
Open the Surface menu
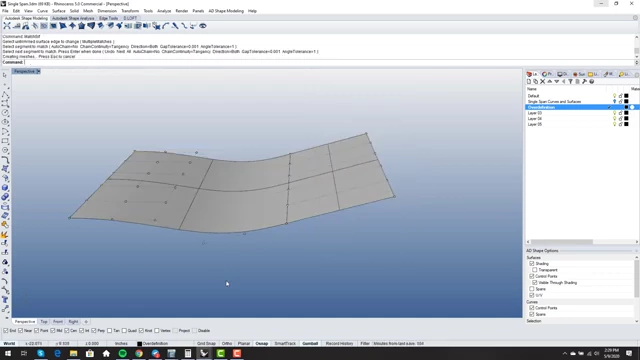click(x=58, y=11)
